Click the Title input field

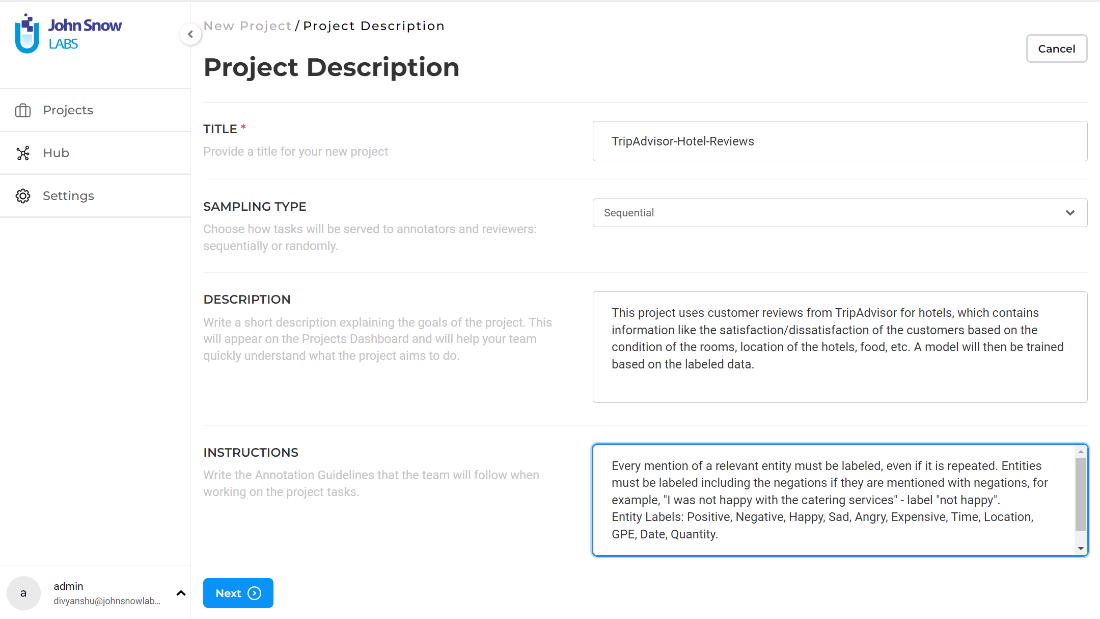coord(840,141)
